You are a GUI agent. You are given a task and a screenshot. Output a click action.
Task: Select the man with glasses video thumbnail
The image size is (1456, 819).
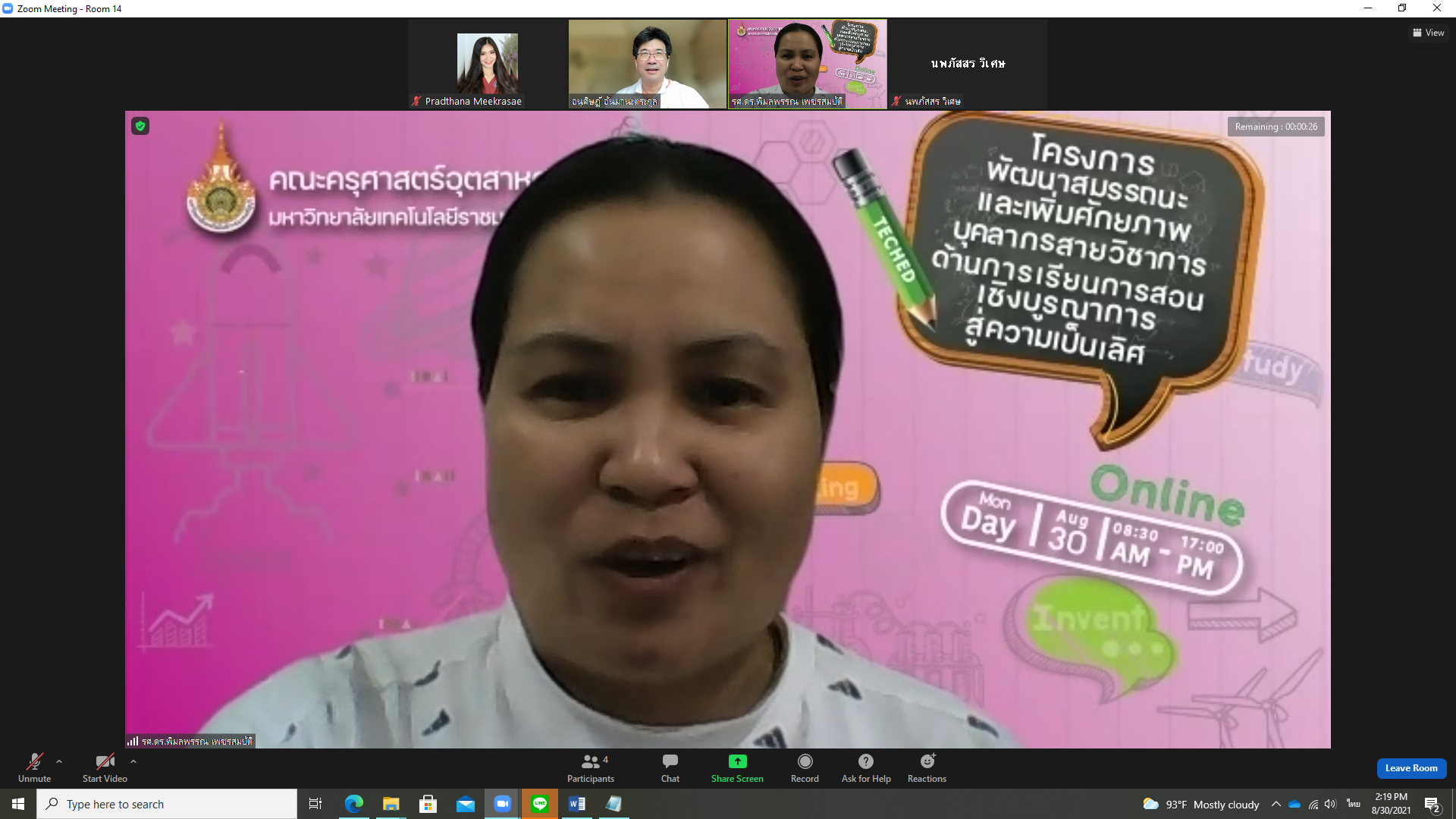648,64
